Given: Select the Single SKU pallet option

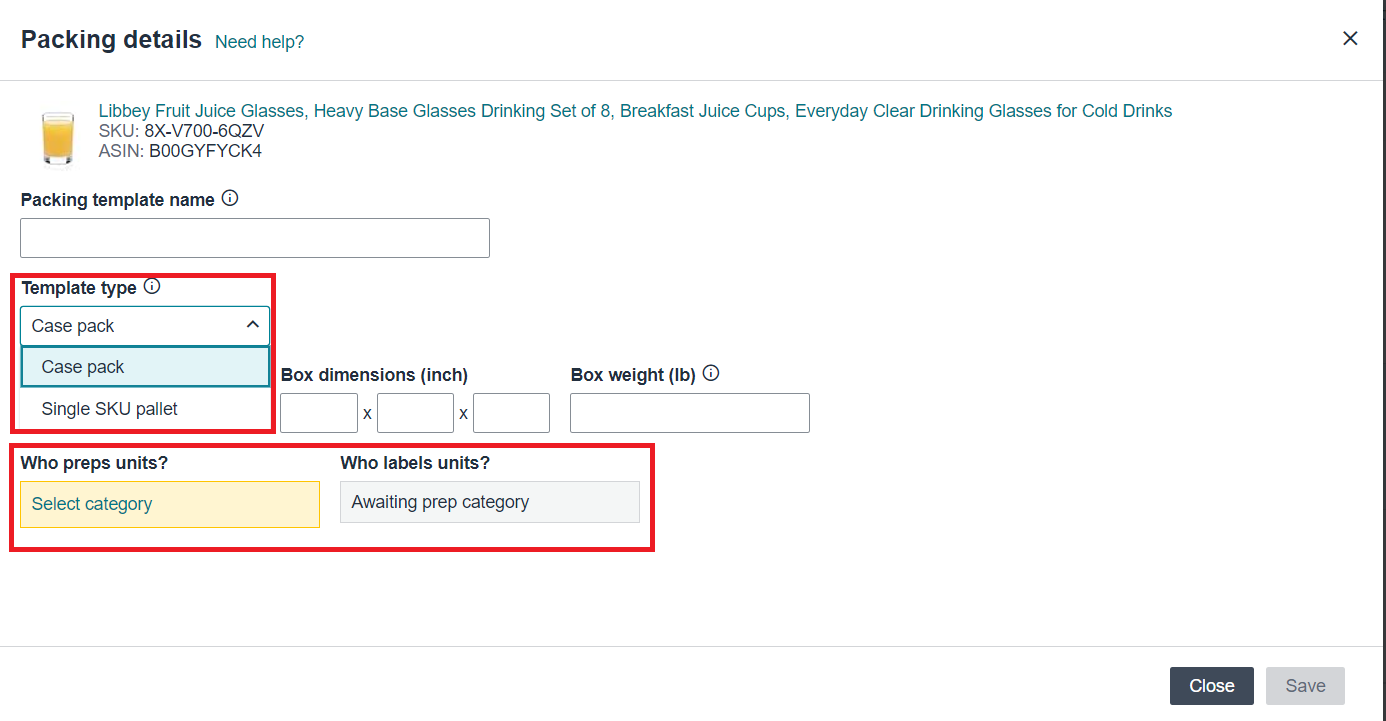Looking at the screenshot, I should (145, 408).
